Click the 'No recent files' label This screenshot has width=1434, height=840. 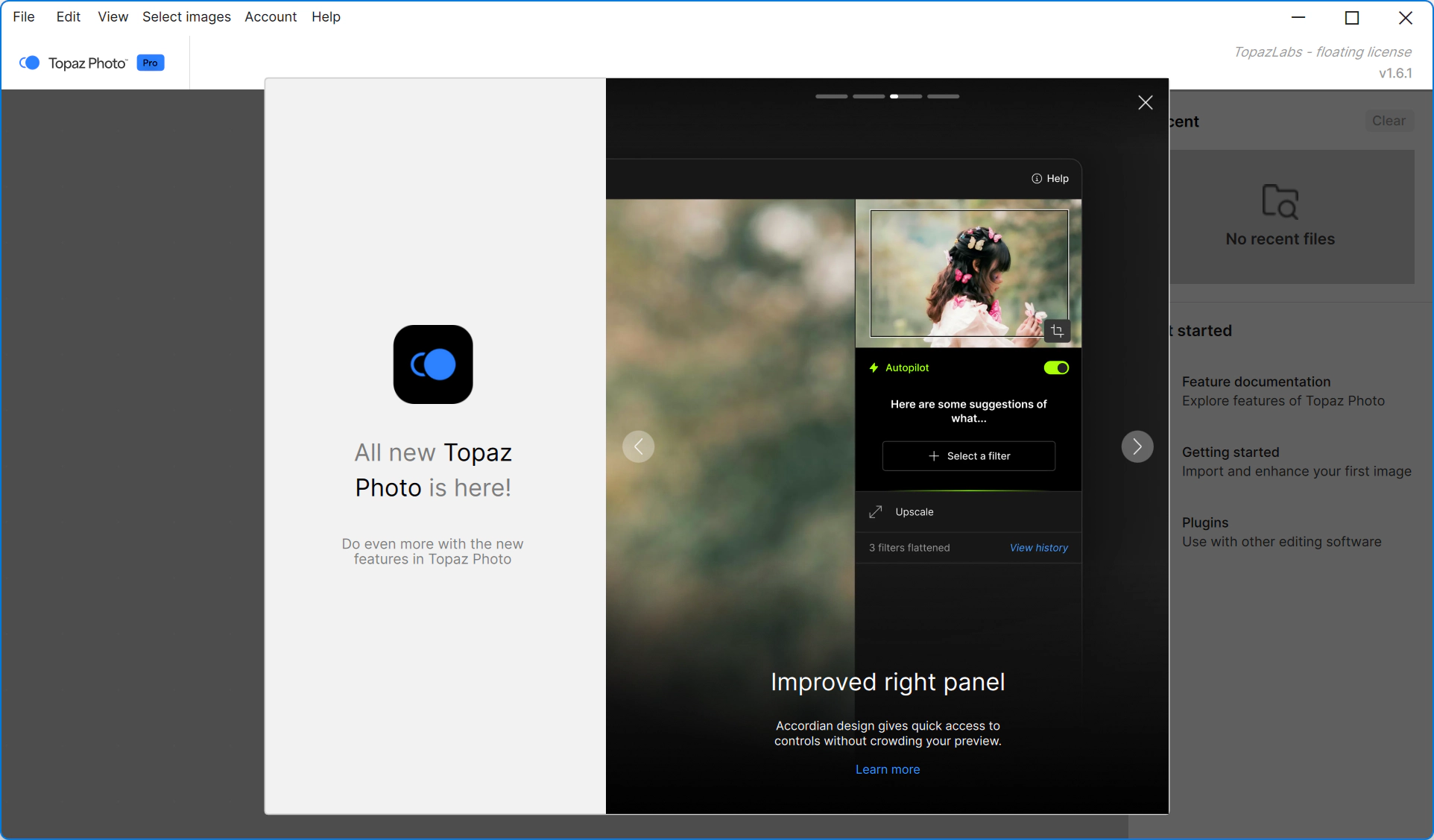pyautogui.click(x=1280, y=239)
